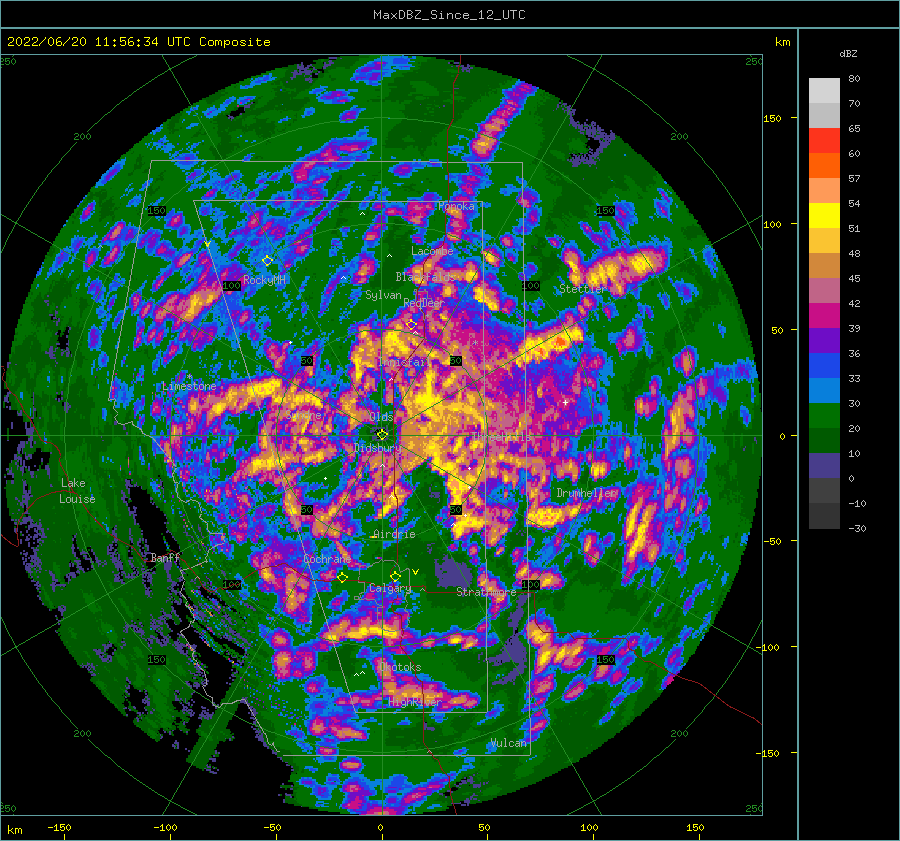The image size is (900, 841).
Task: Select the blue 33-36 dBZ legend swatch
Action: pyautogui.click(x=824, y=366)
